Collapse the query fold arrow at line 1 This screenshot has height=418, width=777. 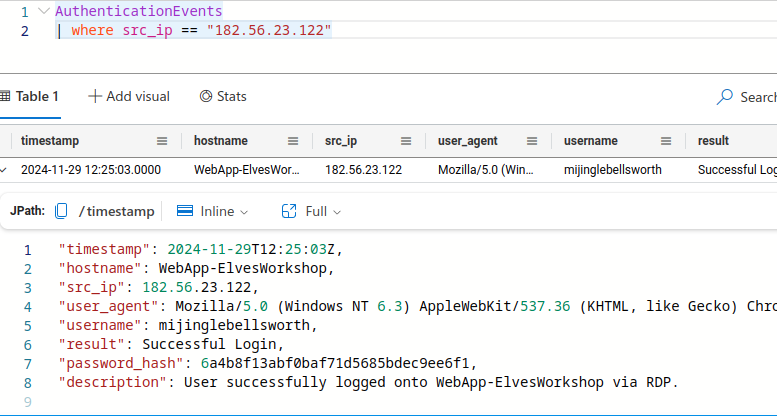tap(41, 11)
